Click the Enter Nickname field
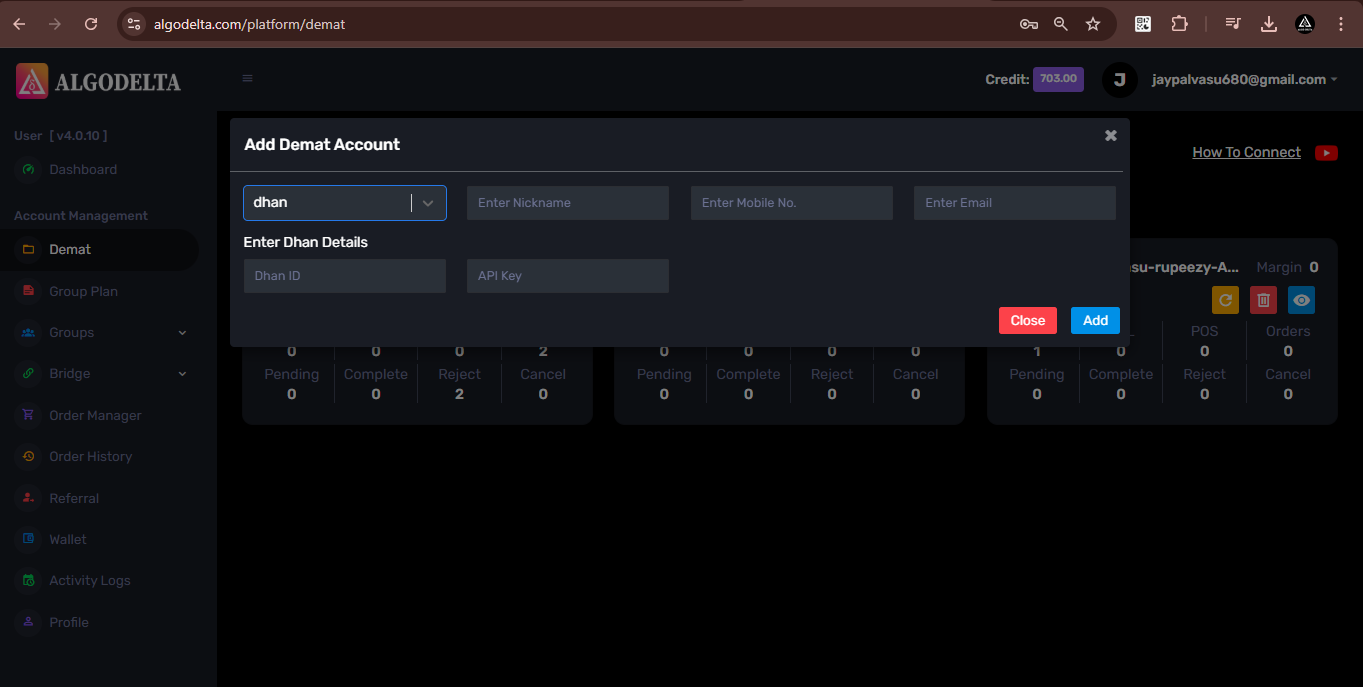The width and height of the screenshot is (1363, 687). [x=567, y=202]
